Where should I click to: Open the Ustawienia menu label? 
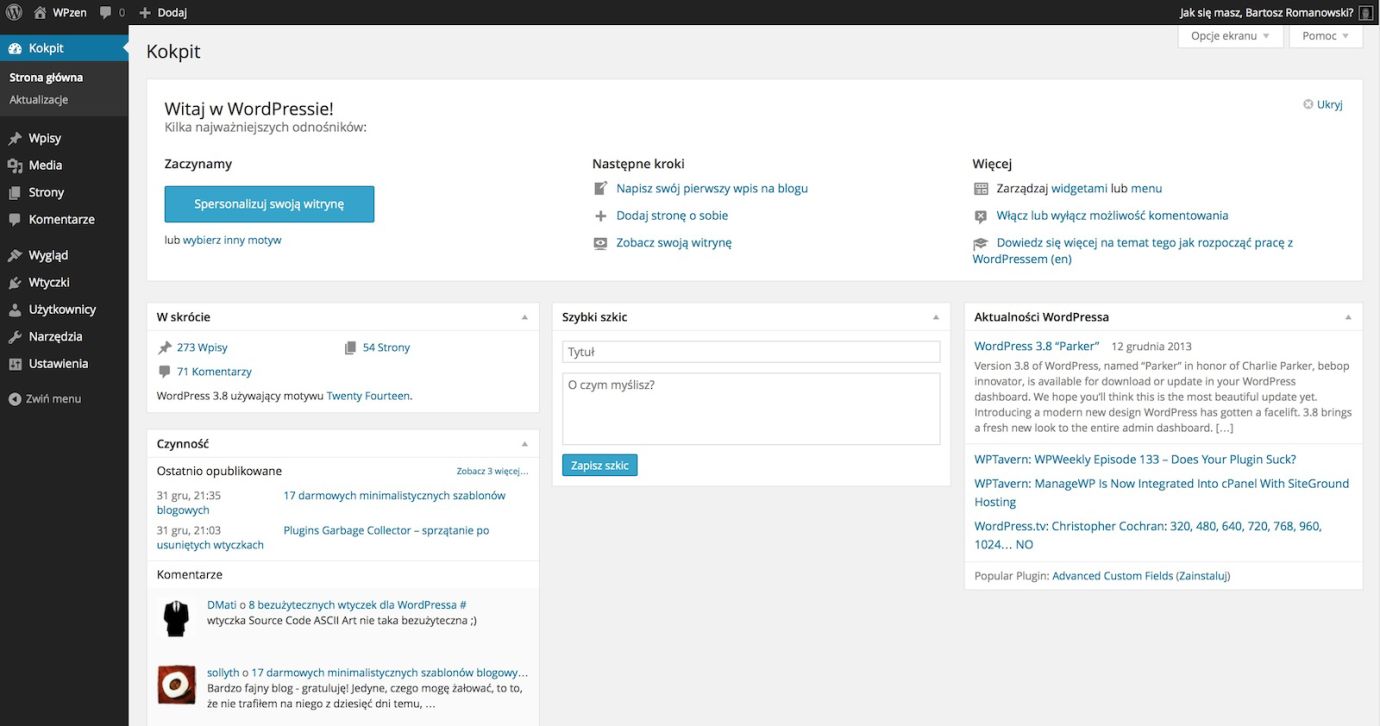click(x=58, y=364)
